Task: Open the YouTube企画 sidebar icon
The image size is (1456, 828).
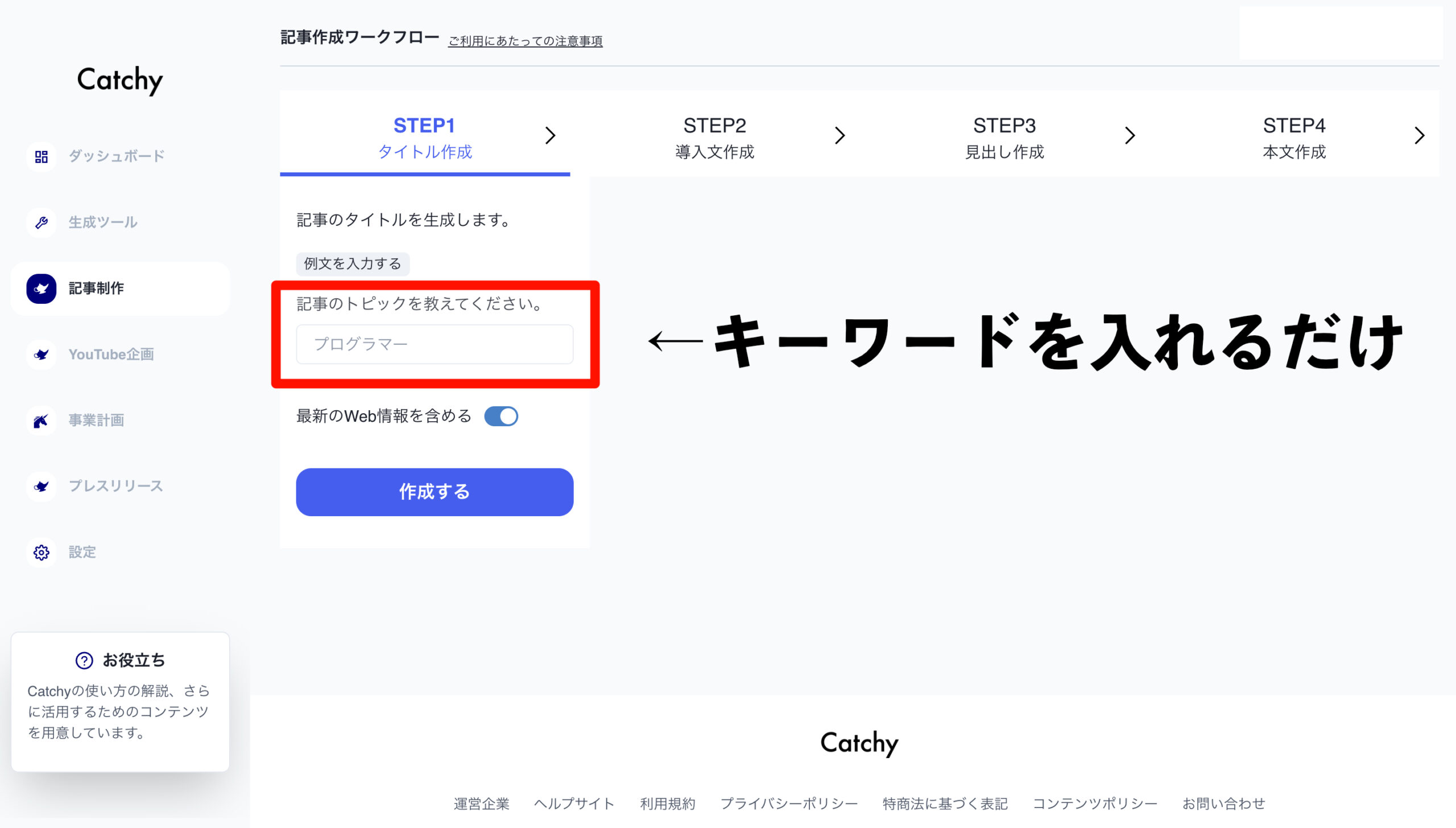Action: pos(41,355)
